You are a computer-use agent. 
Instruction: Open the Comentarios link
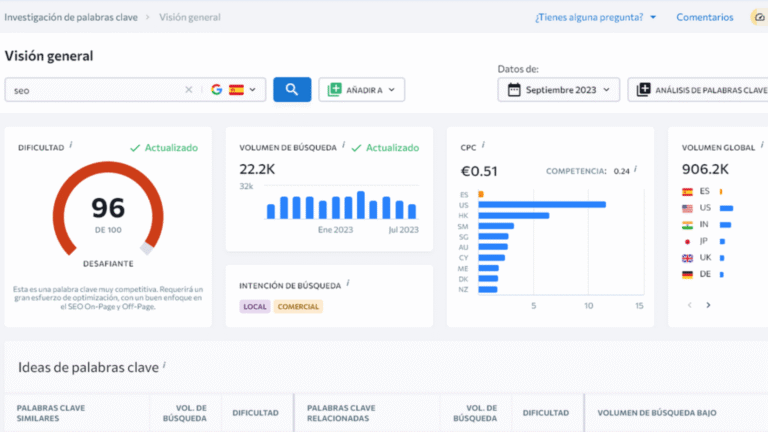(x=705, y=17)
